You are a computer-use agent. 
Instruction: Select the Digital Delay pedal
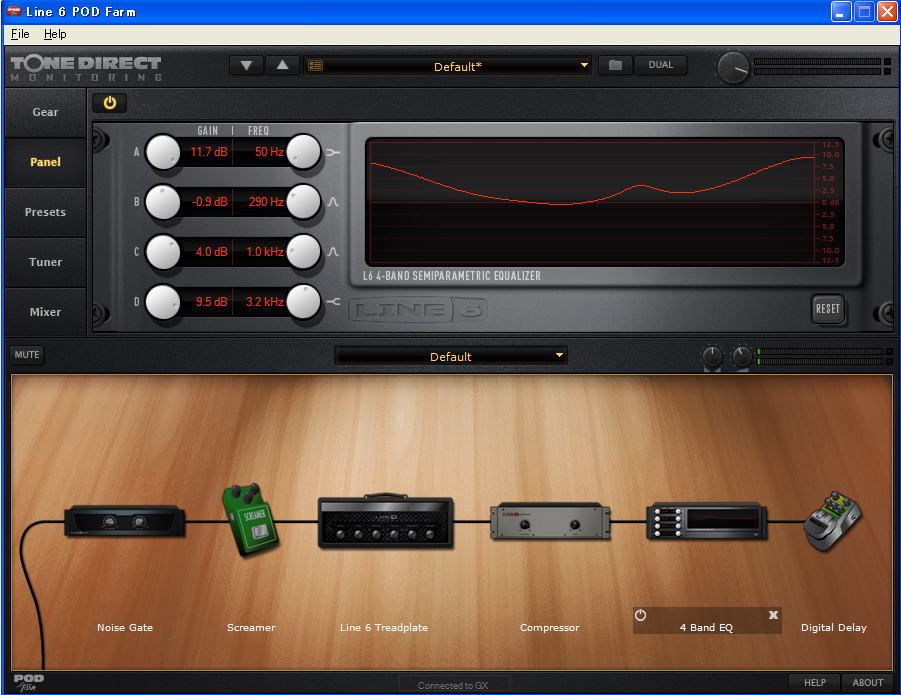833,521
